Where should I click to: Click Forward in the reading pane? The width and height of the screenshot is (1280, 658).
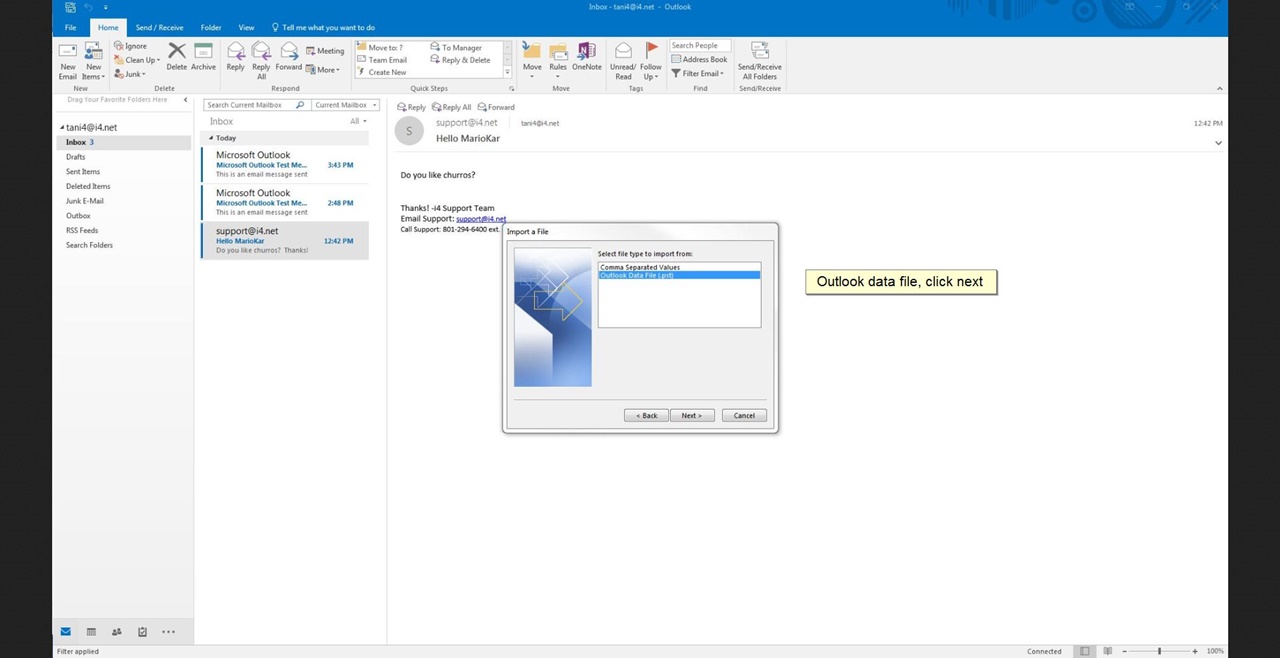496,107
